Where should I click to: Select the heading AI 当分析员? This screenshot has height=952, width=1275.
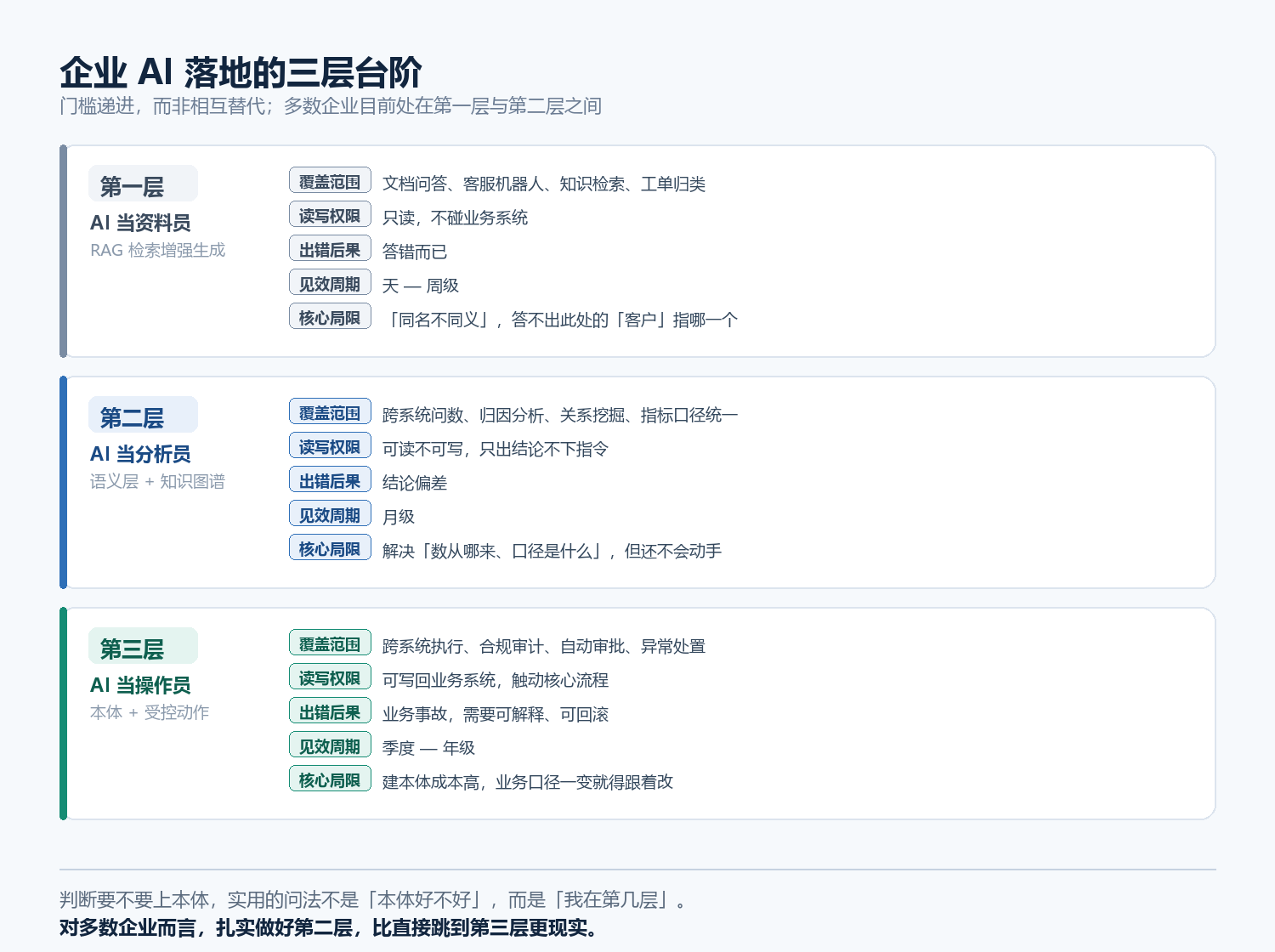point(140,454)
